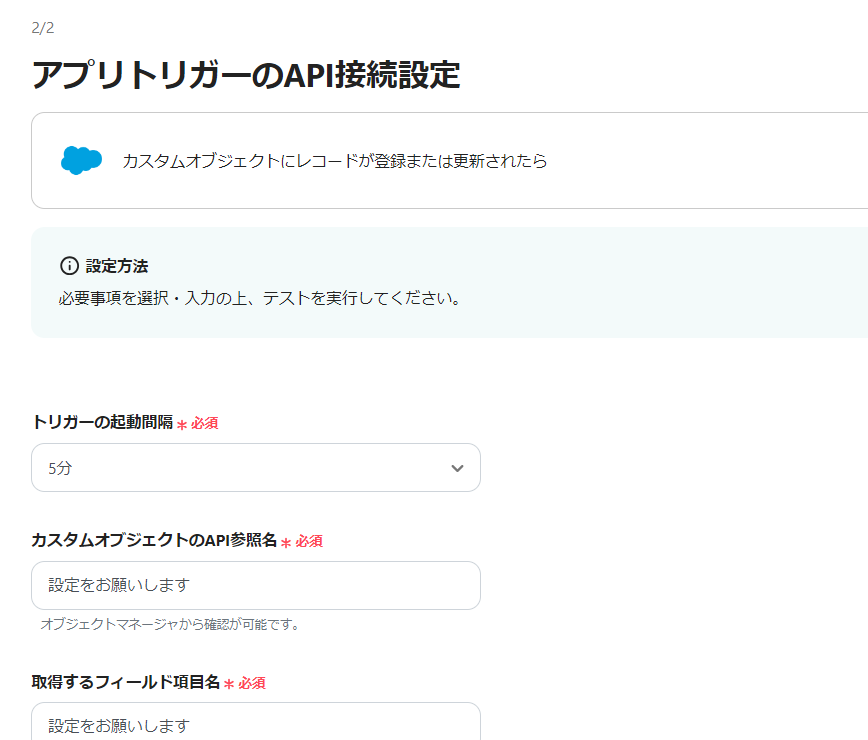Image resolution: width=868 pixels, height=740 pixels.
Task: Click the オブジェクトマネージャから確認が可能です hint text
Action: [170, 624]
